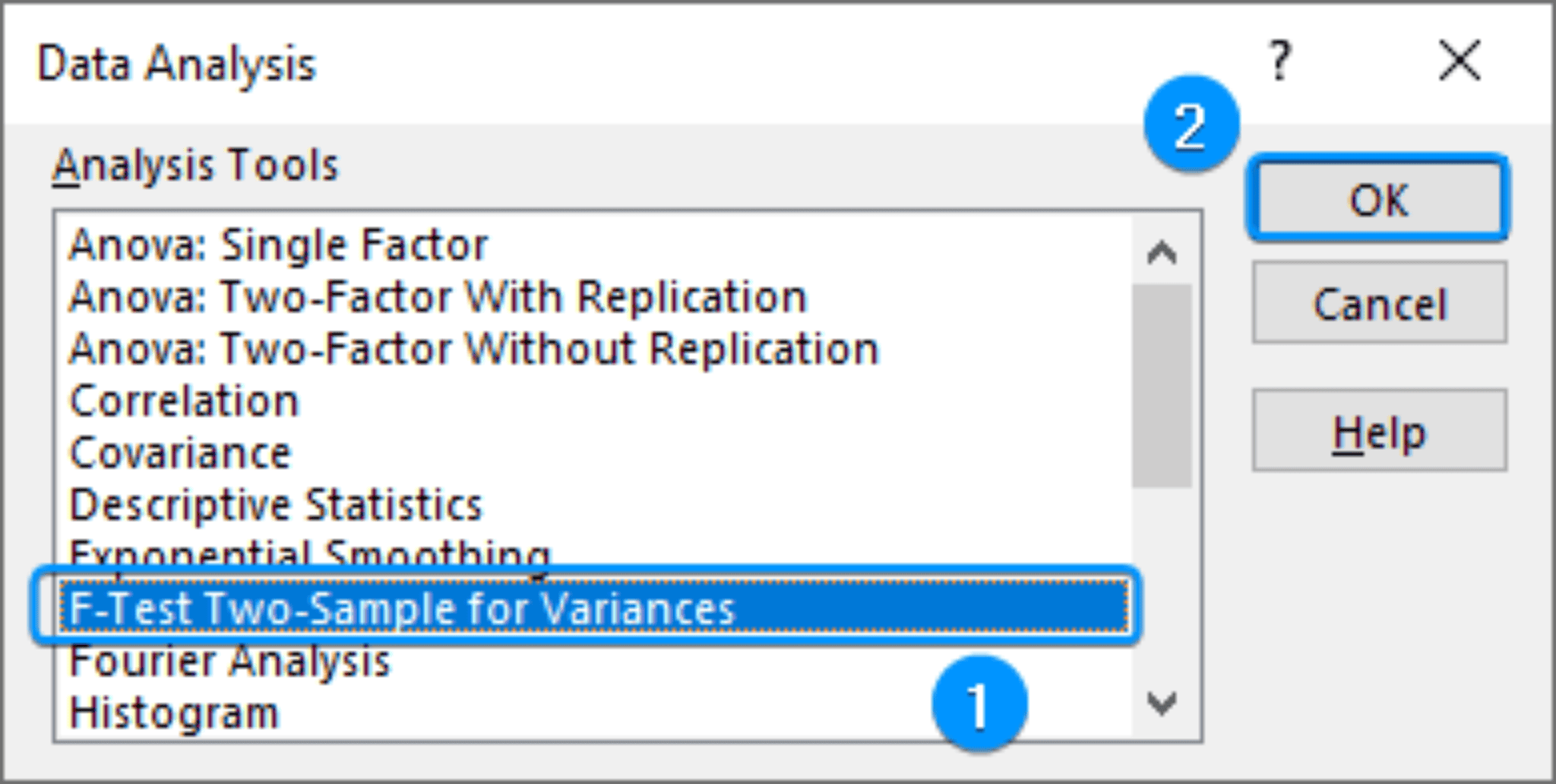
Task: Select F-Test Two-Sample for Variances
Action: tap(403, 606)
